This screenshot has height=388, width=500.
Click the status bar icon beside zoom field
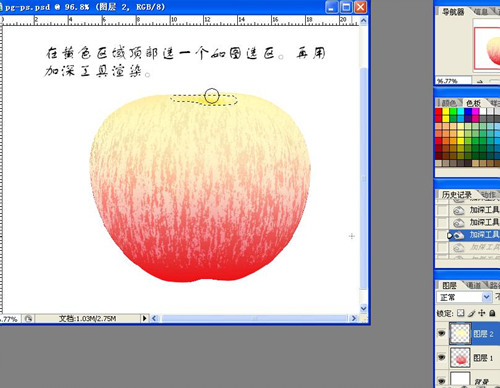tap(28, 319)
